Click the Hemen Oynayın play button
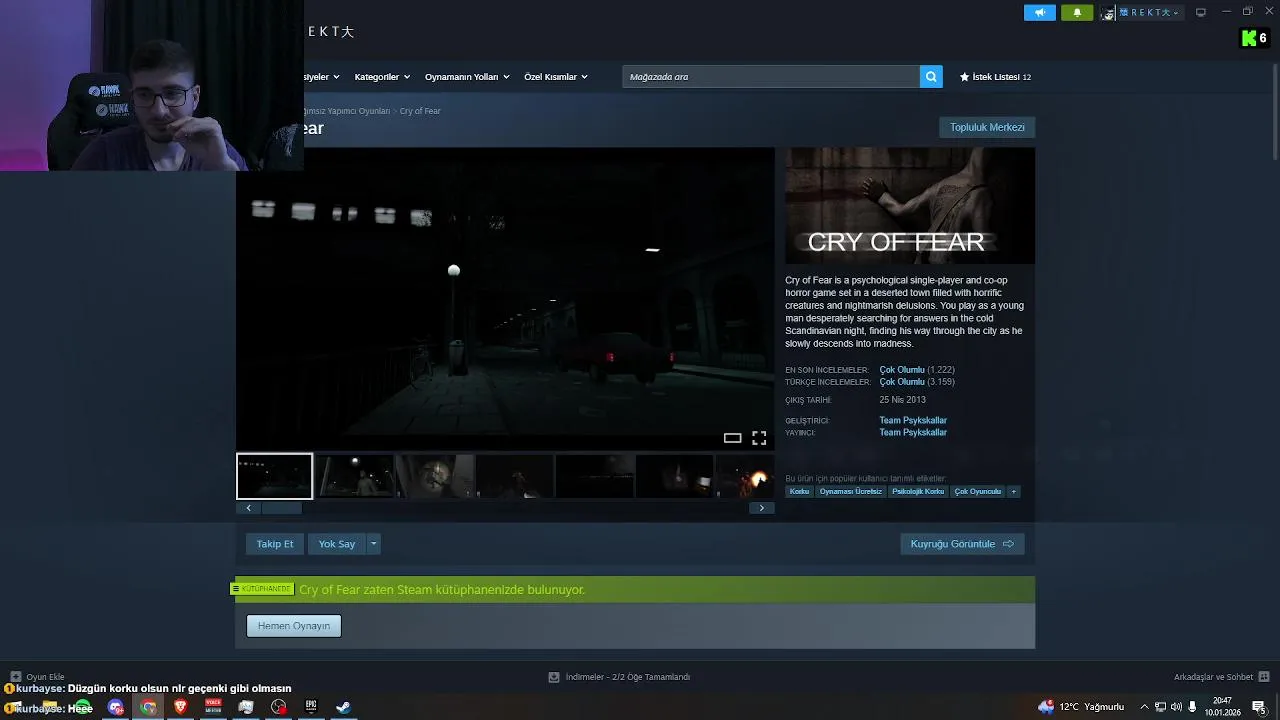Screen dimensions: 1280x720 [x=294, y=626]
